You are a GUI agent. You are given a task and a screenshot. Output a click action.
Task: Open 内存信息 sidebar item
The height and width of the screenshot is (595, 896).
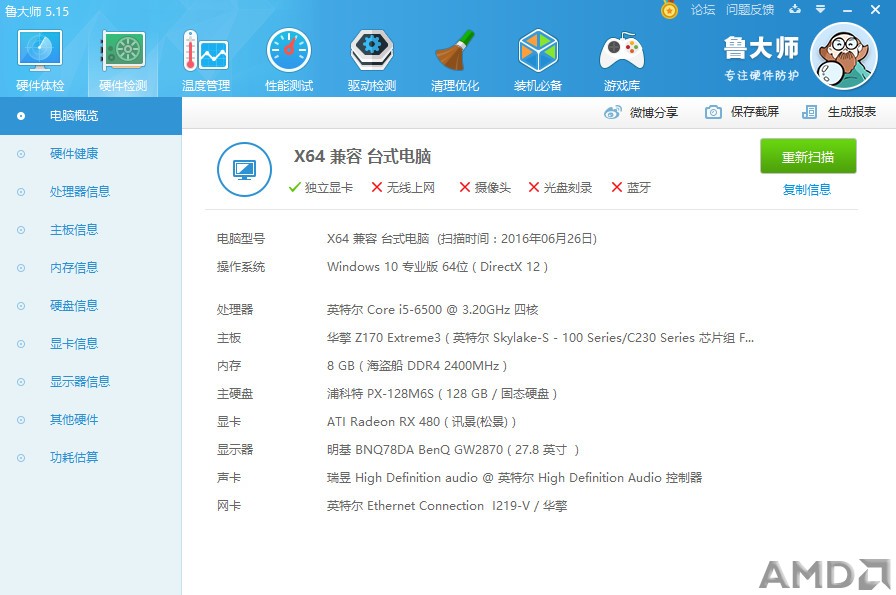pyautogui.click(x=91, y=267)
